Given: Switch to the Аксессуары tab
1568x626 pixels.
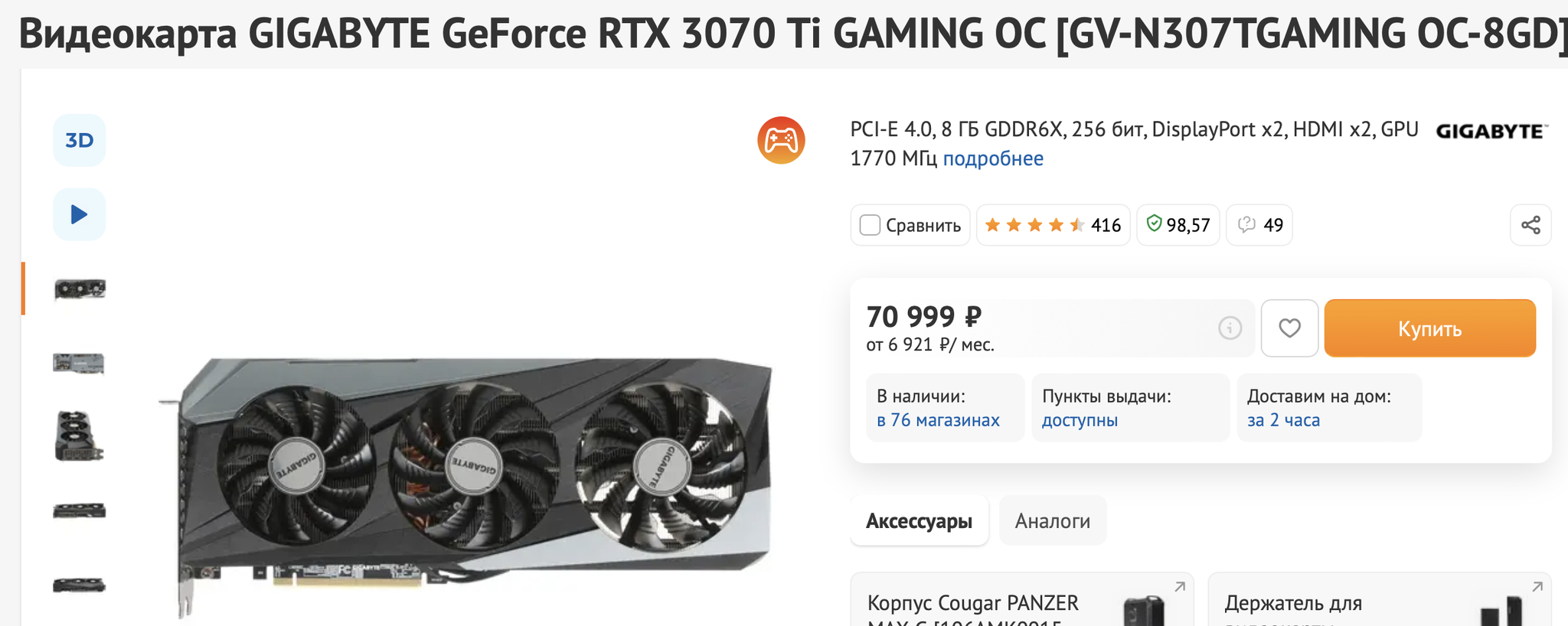Looking at the screenshot, I should point(919,521).
